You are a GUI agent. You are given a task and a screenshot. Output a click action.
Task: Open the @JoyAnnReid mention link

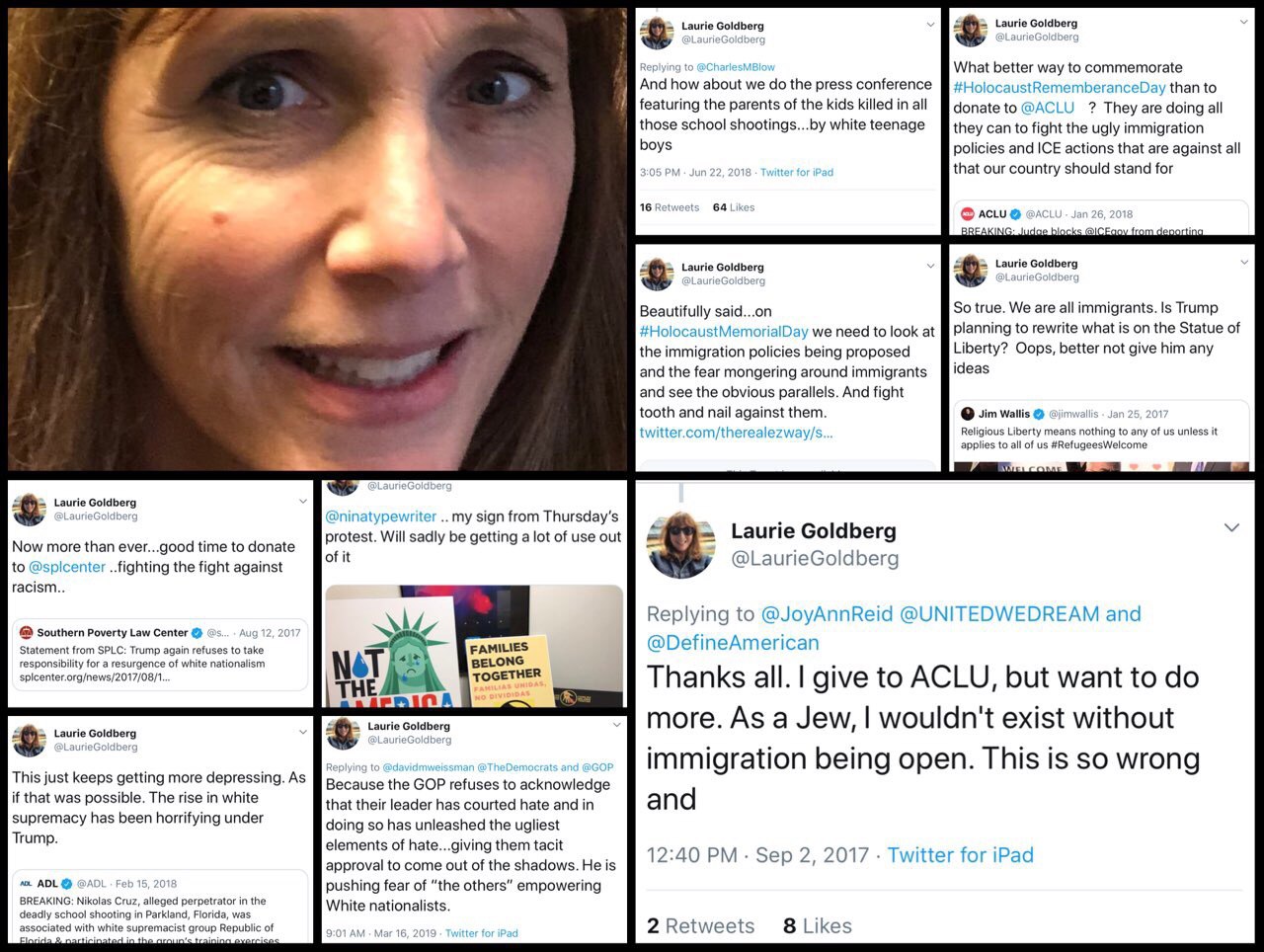[x=827, y=614]
